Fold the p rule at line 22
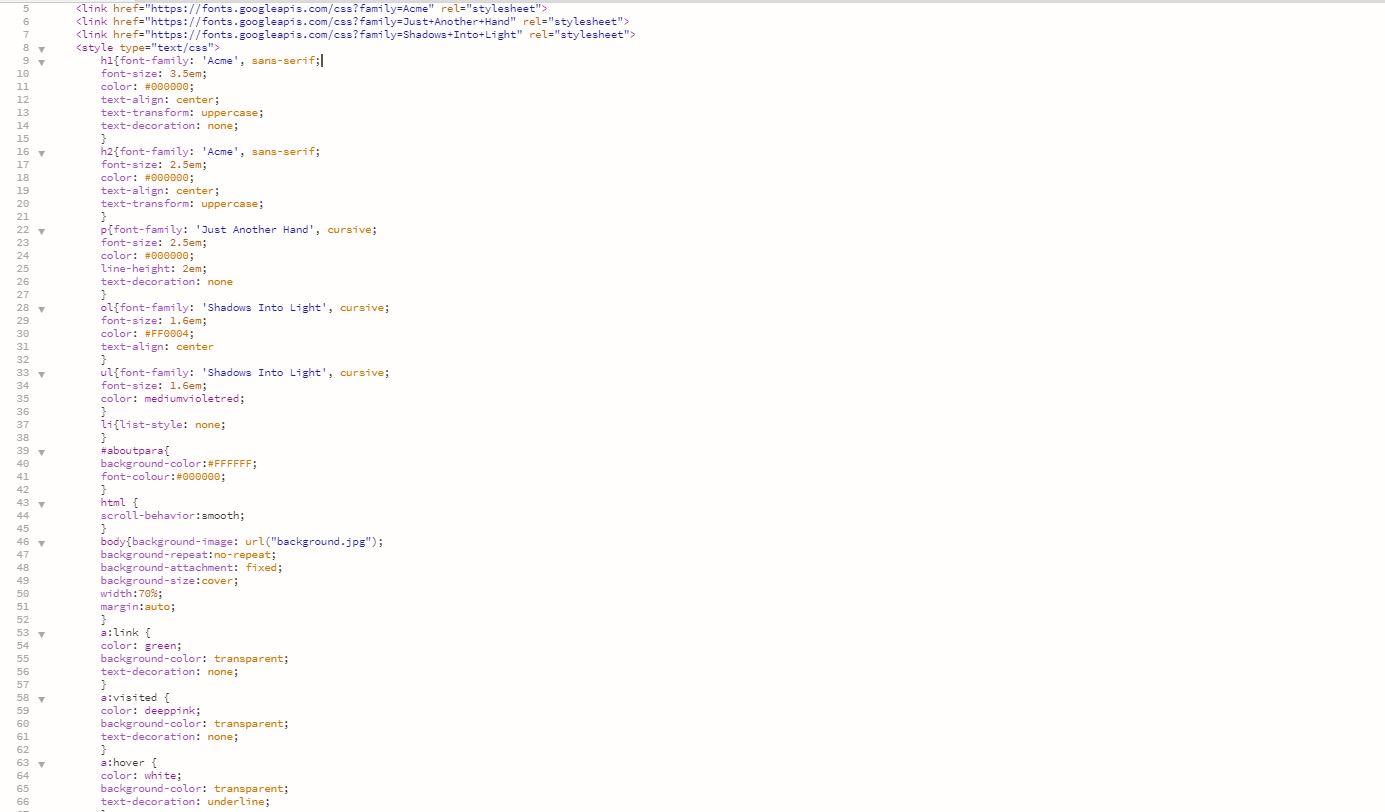This screenshot has height=812, width=1385. tap(42, 230)
